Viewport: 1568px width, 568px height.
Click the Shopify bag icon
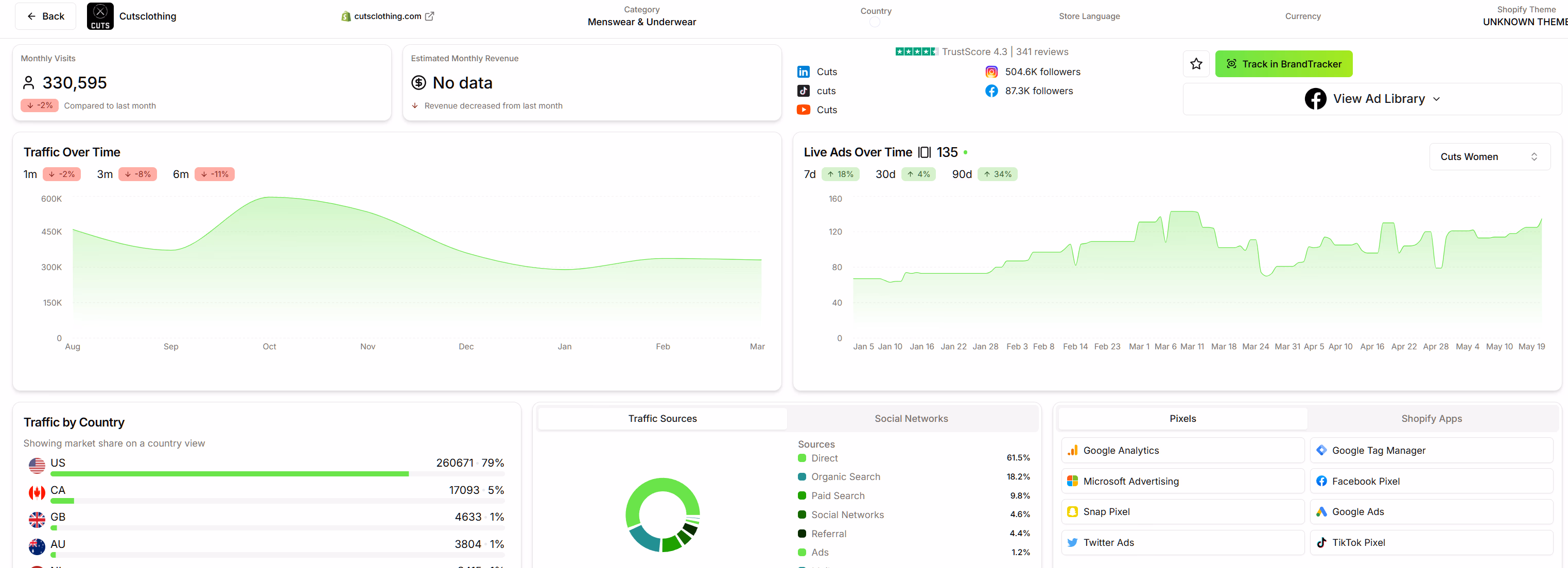point(346,16)
